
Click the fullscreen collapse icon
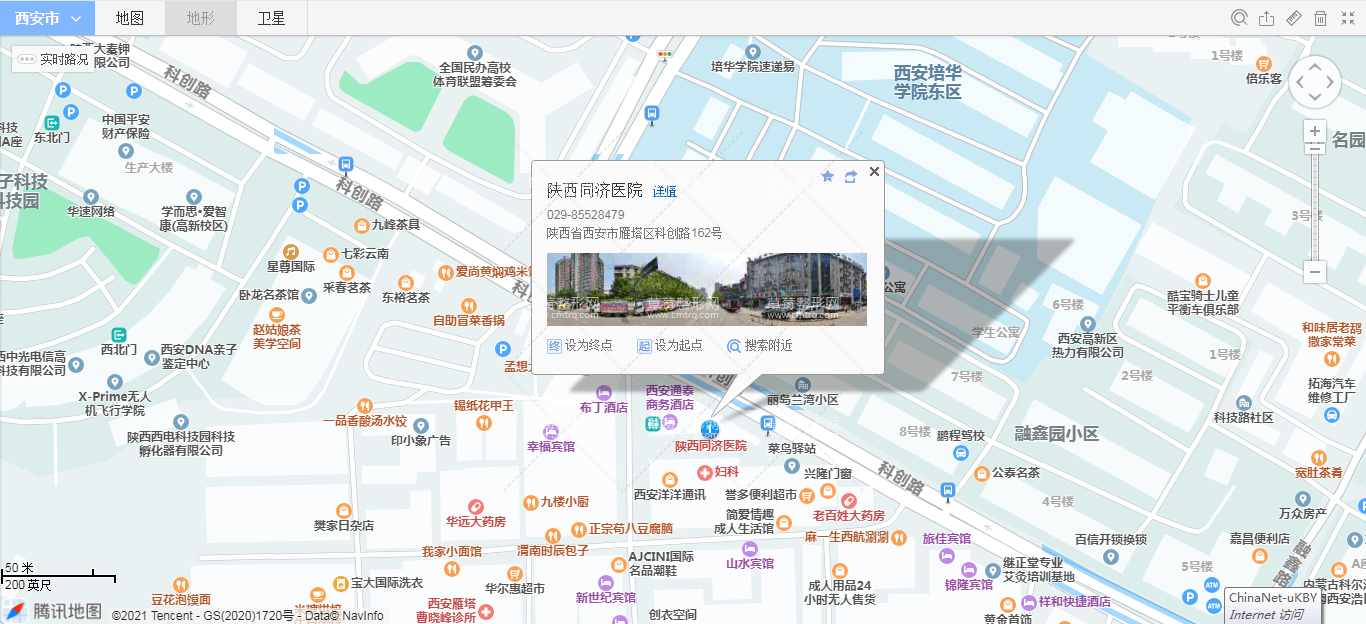[1347, 18]
